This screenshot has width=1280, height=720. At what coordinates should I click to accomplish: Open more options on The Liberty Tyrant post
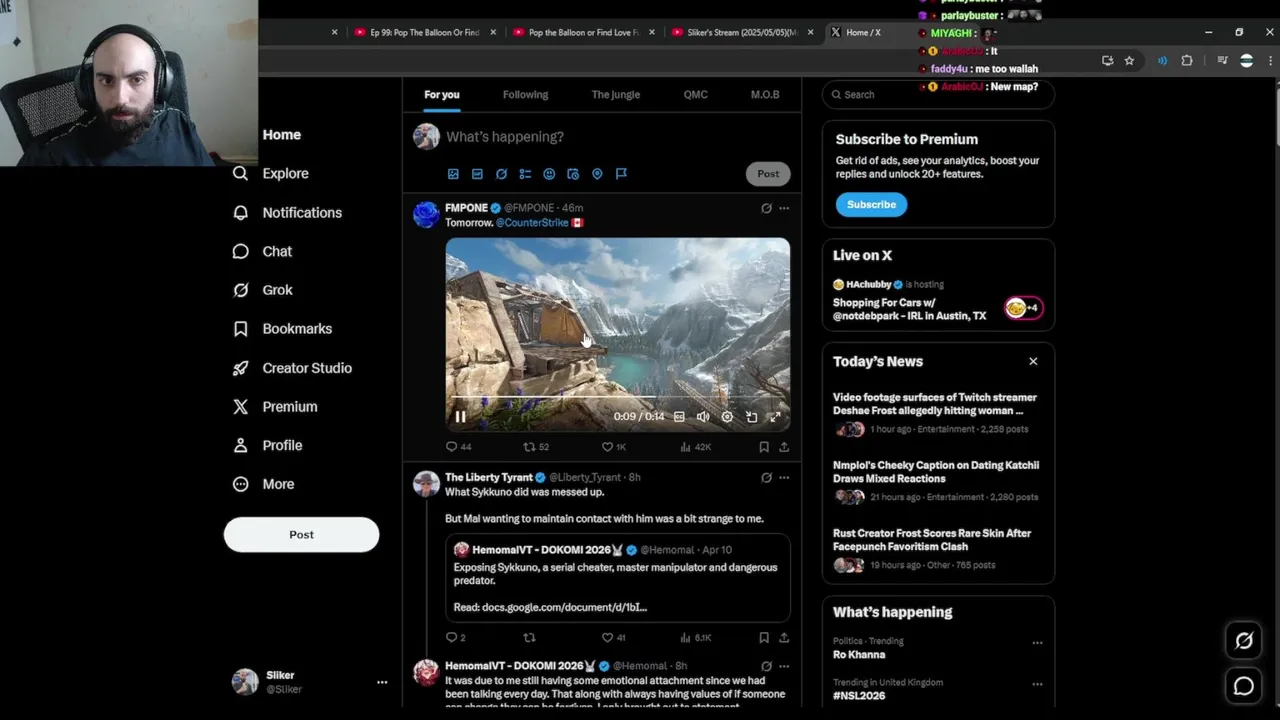784,477
